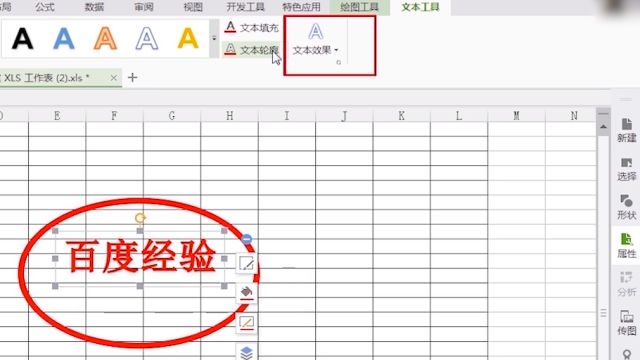Switch to 特色应用 ribbon tab

pyautogui.click(x=301, y=7)
